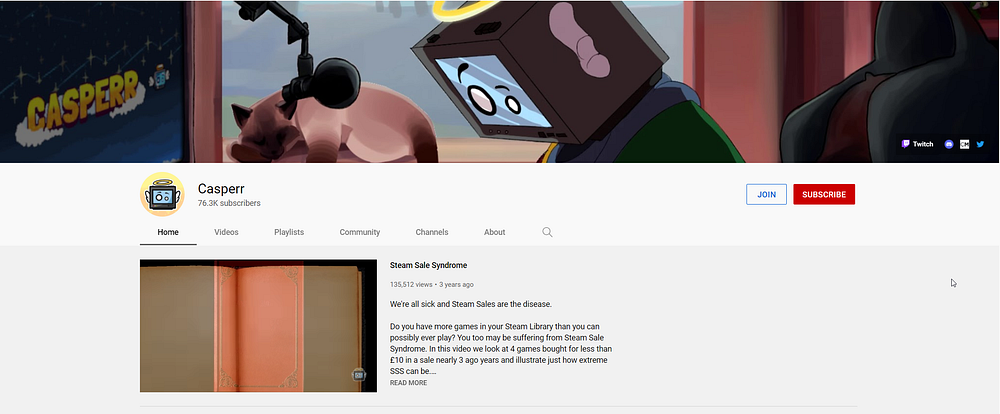This screenshot has width=1000, height=414.
Task: Go to the Community tab
Action: 360,232
